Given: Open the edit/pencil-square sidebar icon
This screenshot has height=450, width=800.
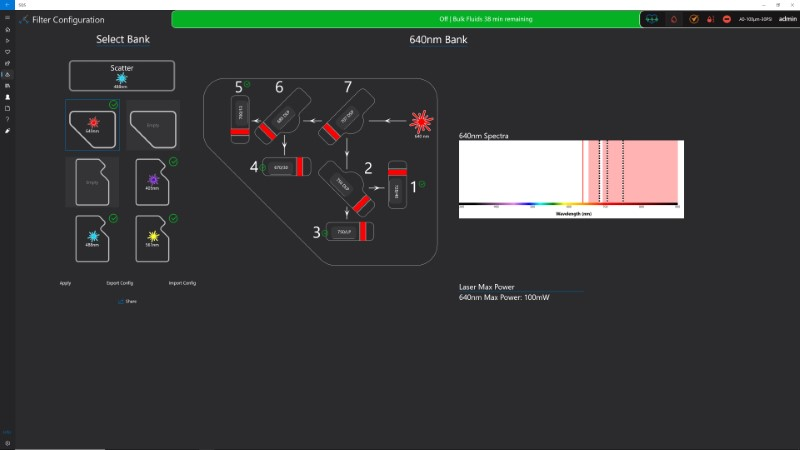Looking at the screenshot, I should 7,63.
